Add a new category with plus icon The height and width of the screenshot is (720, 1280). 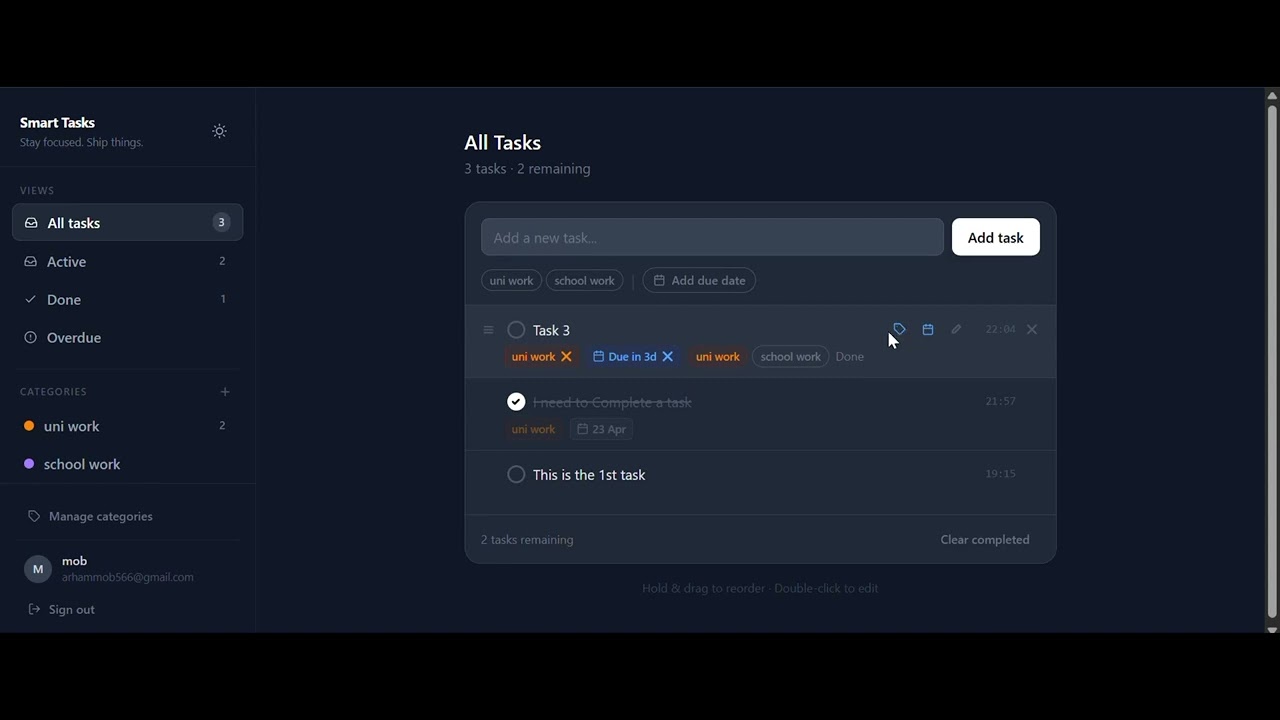[225, 392]
